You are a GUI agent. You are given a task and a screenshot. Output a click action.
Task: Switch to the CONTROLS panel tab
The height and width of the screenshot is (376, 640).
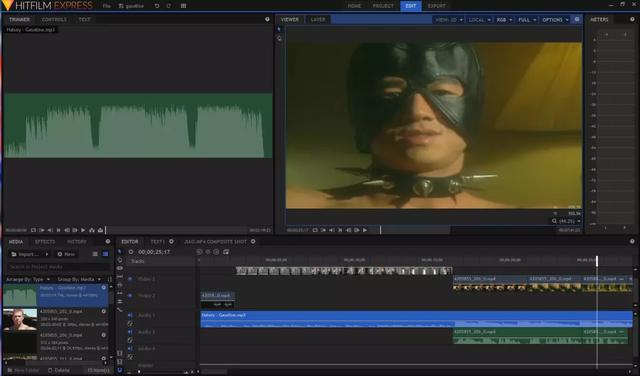click(54, 20)
